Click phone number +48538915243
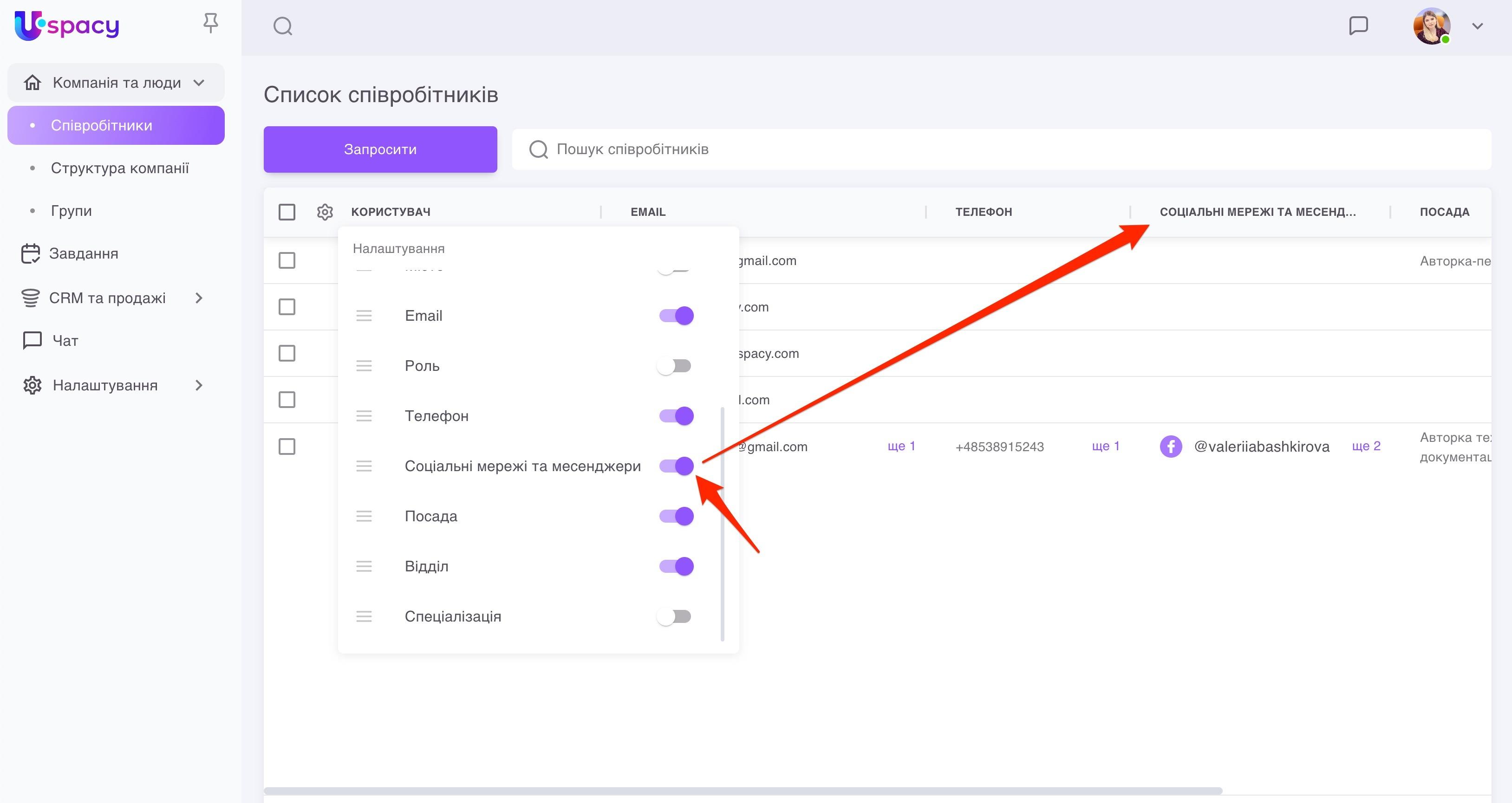Viewport: 1512px width, 803px height. (x=1000, y=447)
